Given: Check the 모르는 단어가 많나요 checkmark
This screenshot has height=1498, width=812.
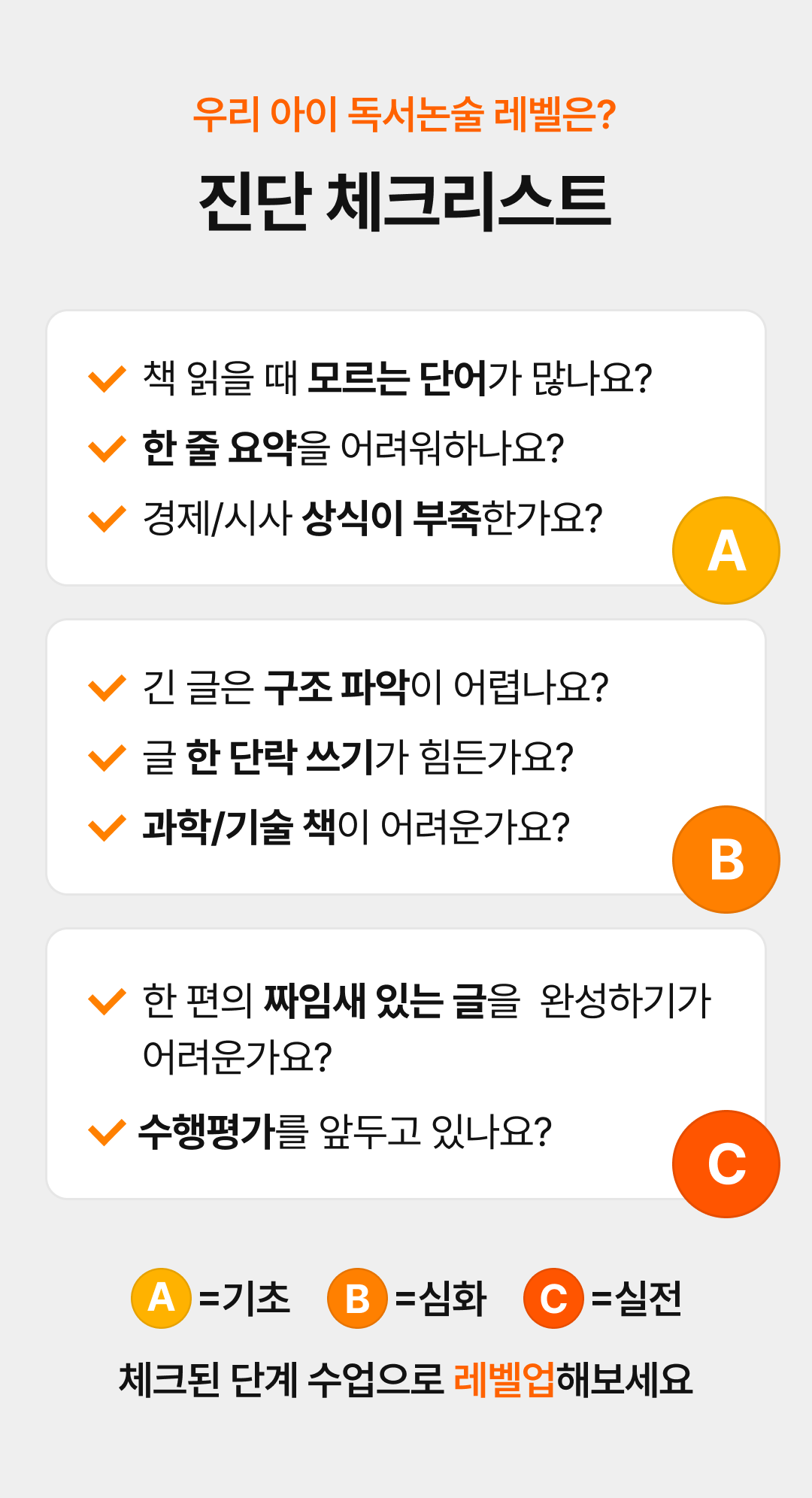Looking at the screenshot, I should (107, 378).
